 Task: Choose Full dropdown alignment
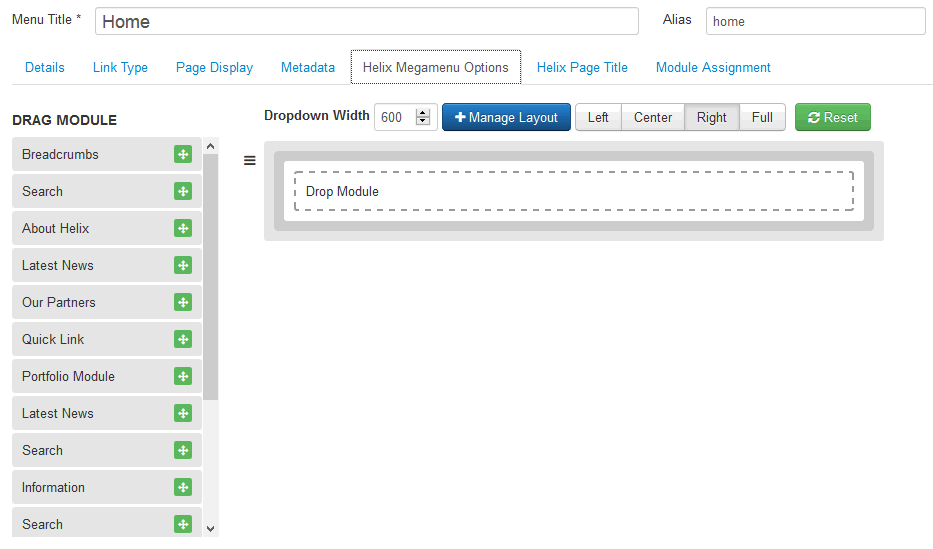762,117
